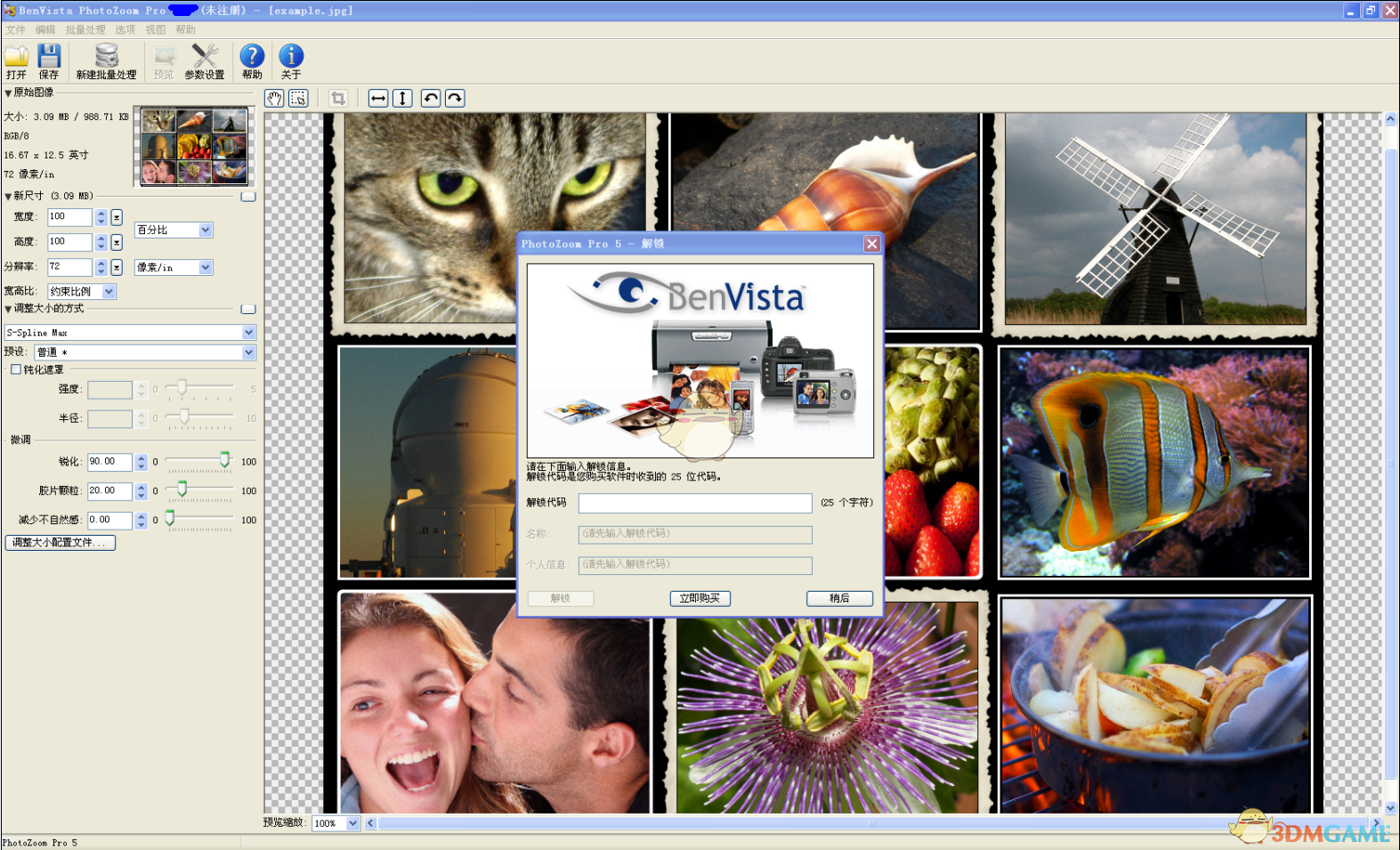Click the 锐化 slider handle
1400x850 pixels.
[x=225, y=459]
